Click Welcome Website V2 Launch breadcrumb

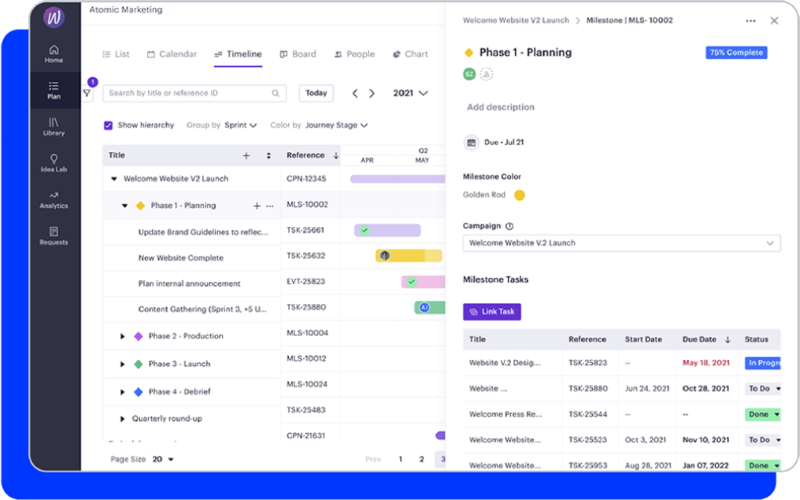tap(516, 20)
